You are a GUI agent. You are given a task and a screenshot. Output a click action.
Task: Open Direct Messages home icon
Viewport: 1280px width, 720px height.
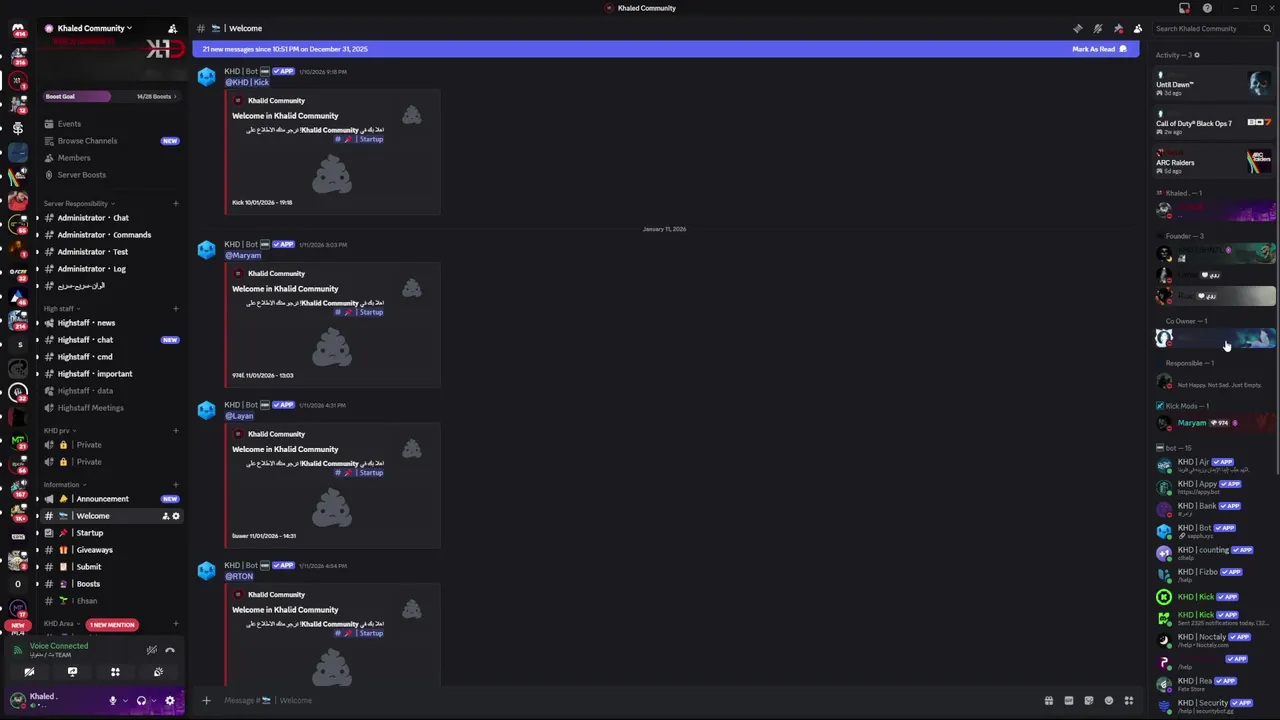click(x=17, y=29)
